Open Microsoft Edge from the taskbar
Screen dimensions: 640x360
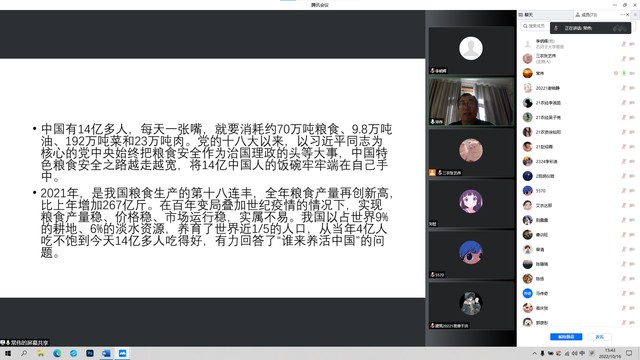(x=57, y=353)
